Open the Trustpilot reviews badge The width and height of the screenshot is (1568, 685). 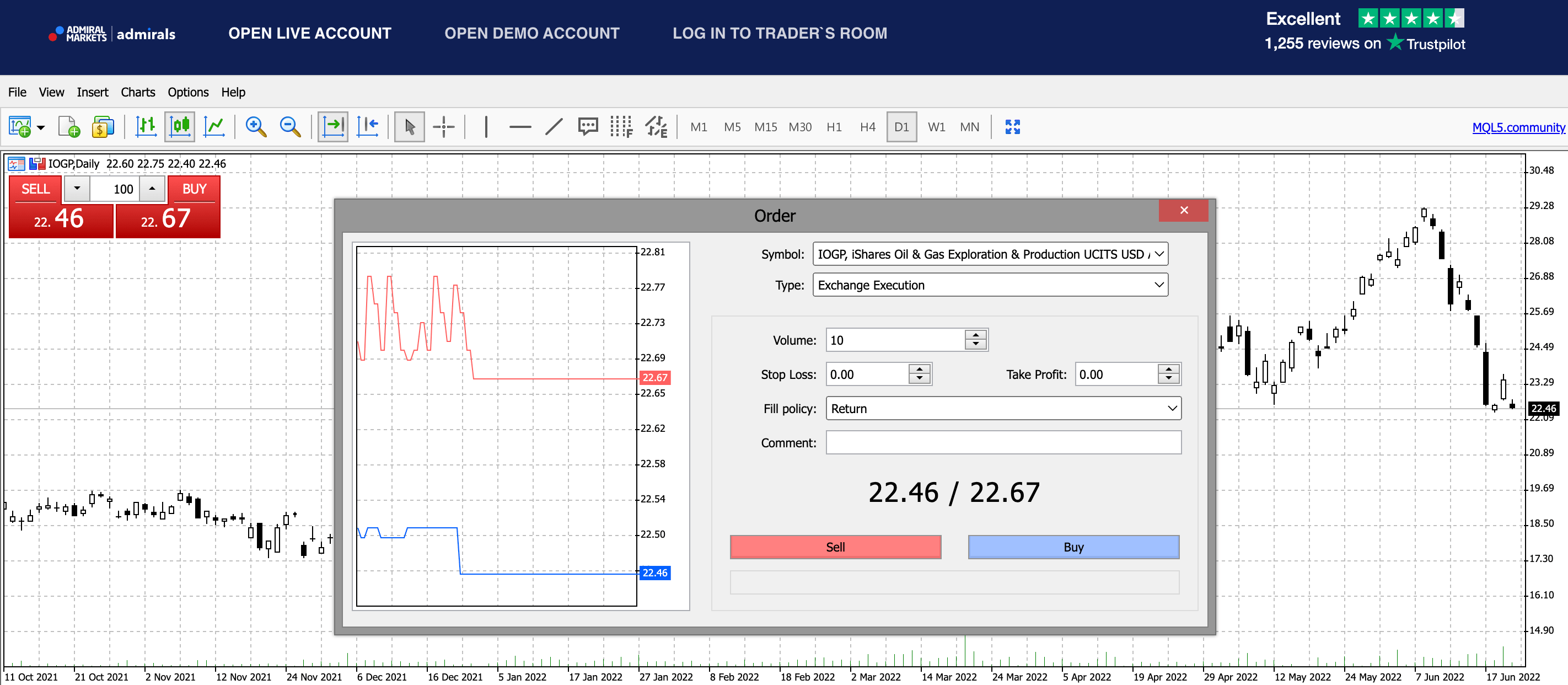(1365, 30)
